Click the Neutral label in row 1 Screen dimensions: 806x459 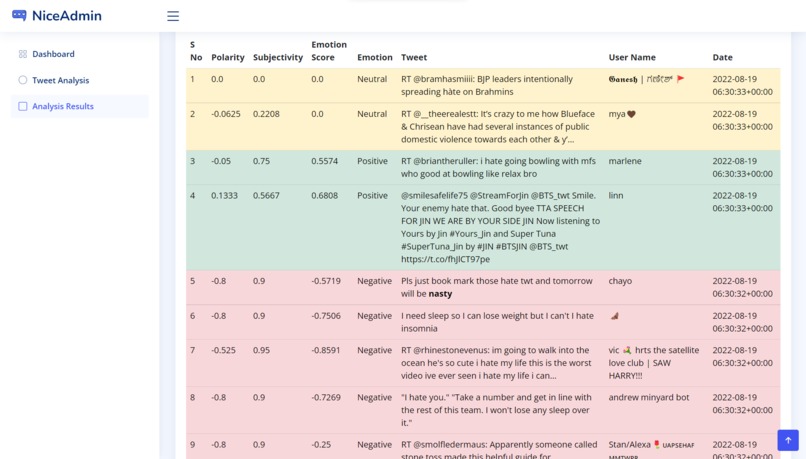click(372, 79)
